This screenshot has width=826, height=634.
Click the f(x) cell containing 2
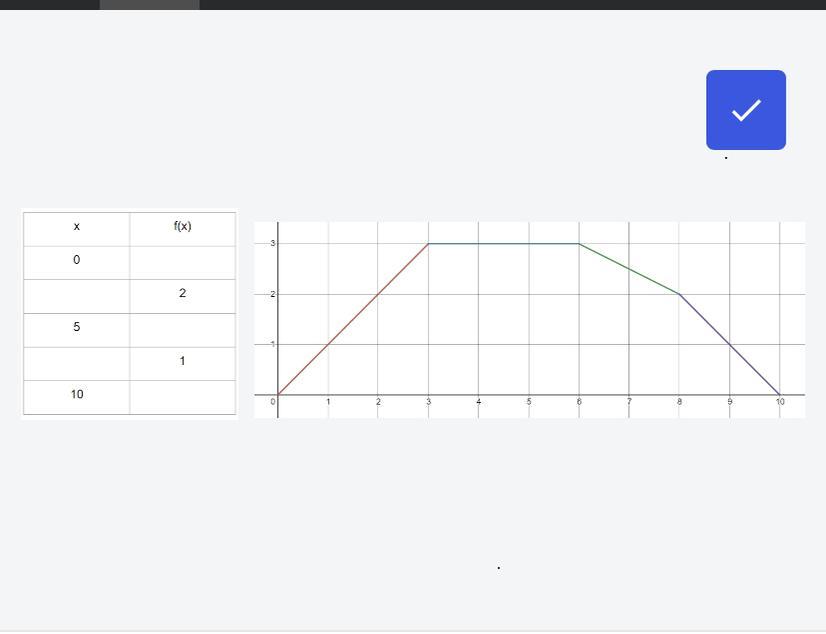pyautogui.click(x=182, y=295)
